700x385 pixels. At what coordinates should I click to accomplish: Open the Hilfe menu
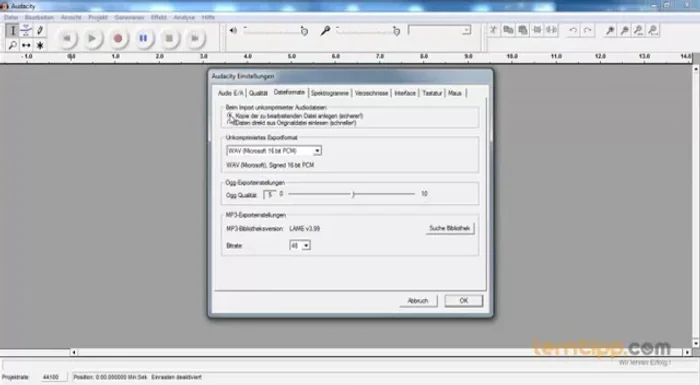[x=208, y=17]
